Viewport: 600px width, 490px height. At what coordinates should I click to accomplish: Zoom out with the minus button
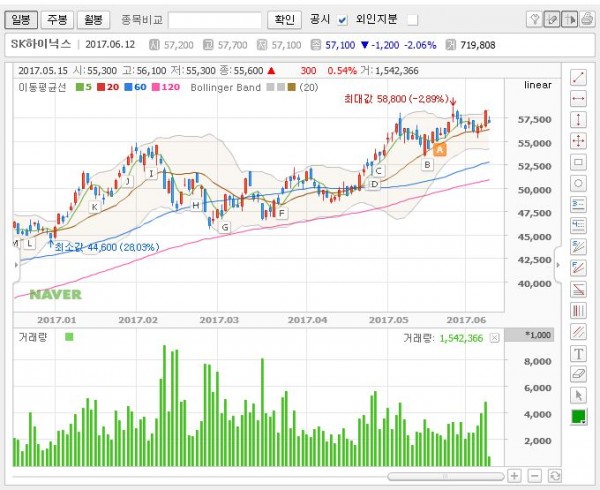tap(535, 476)
